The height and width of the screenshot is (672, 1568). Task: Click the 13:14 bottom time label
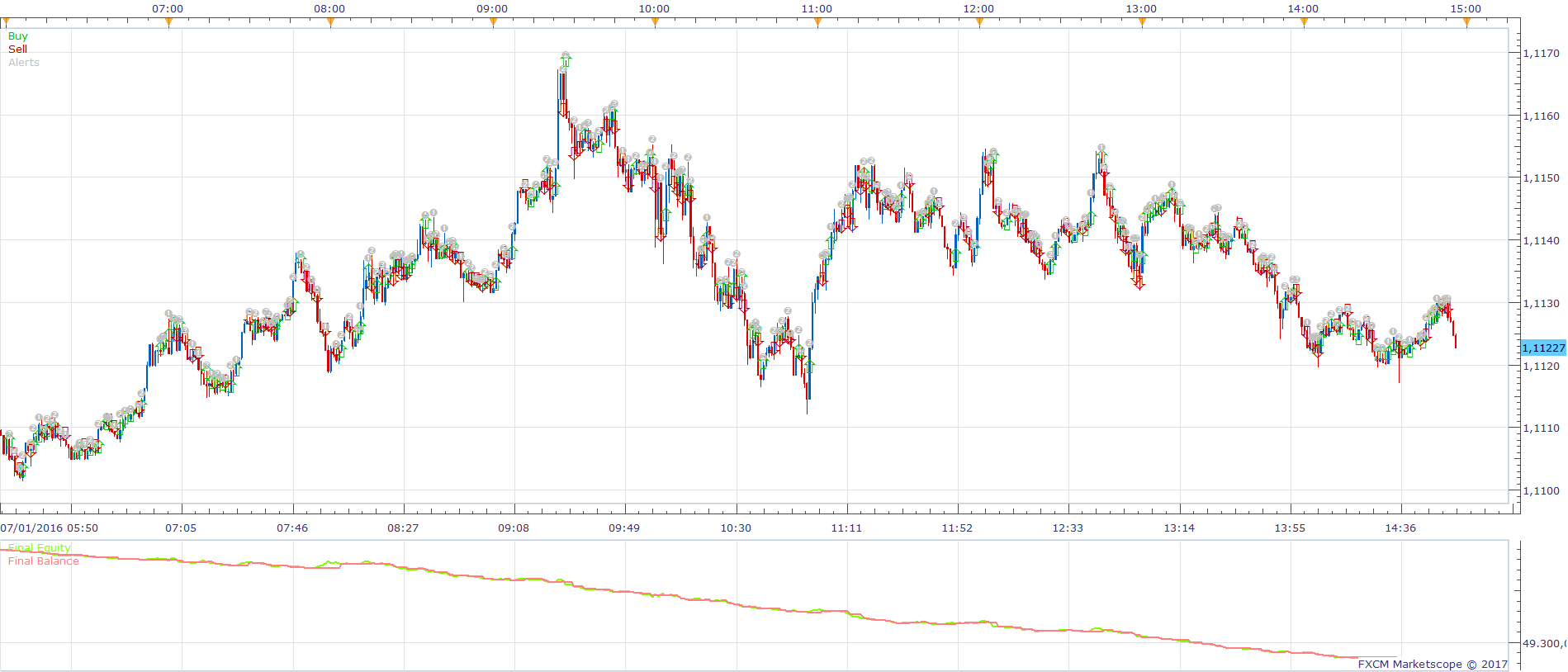1179,528
